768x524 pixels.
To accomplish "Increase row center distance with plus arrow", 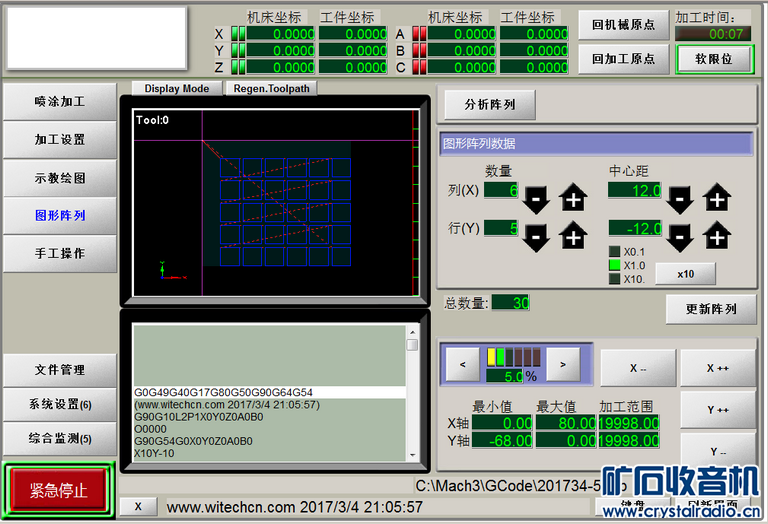I will click(716, 237).
